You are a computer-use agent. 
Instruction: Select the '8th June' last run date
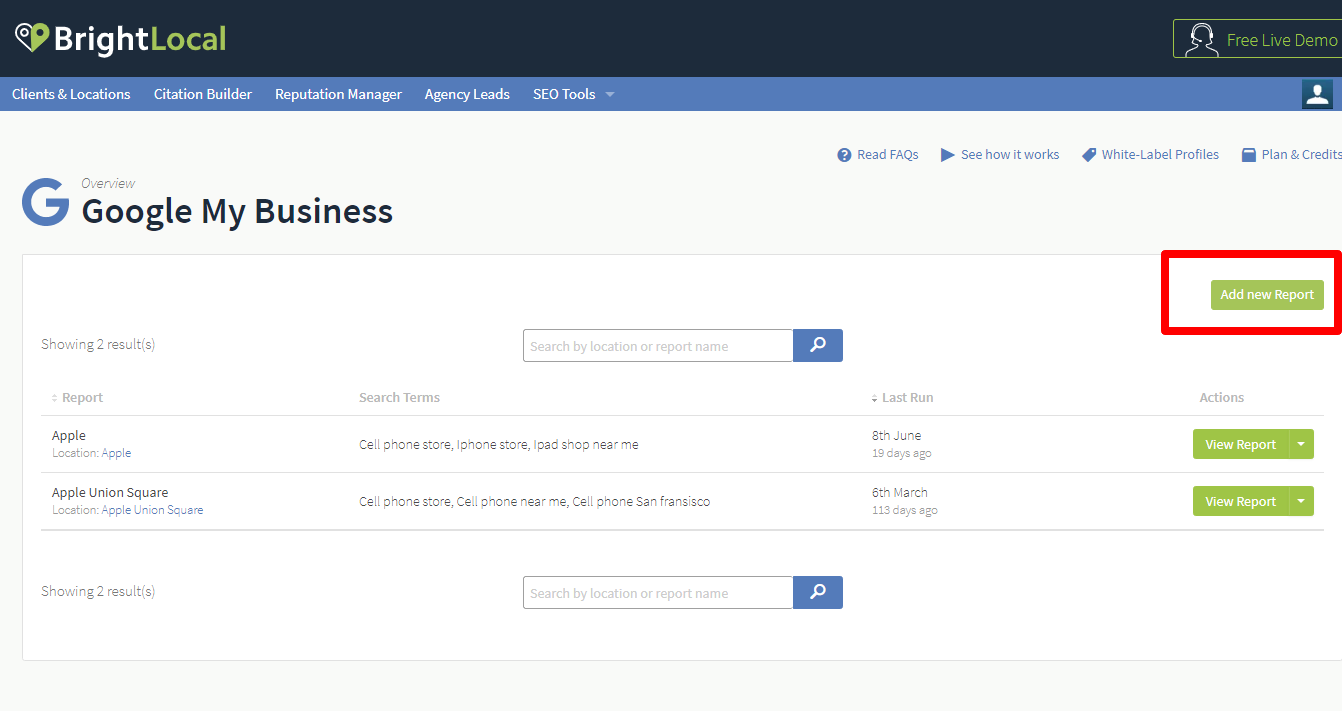897,436
